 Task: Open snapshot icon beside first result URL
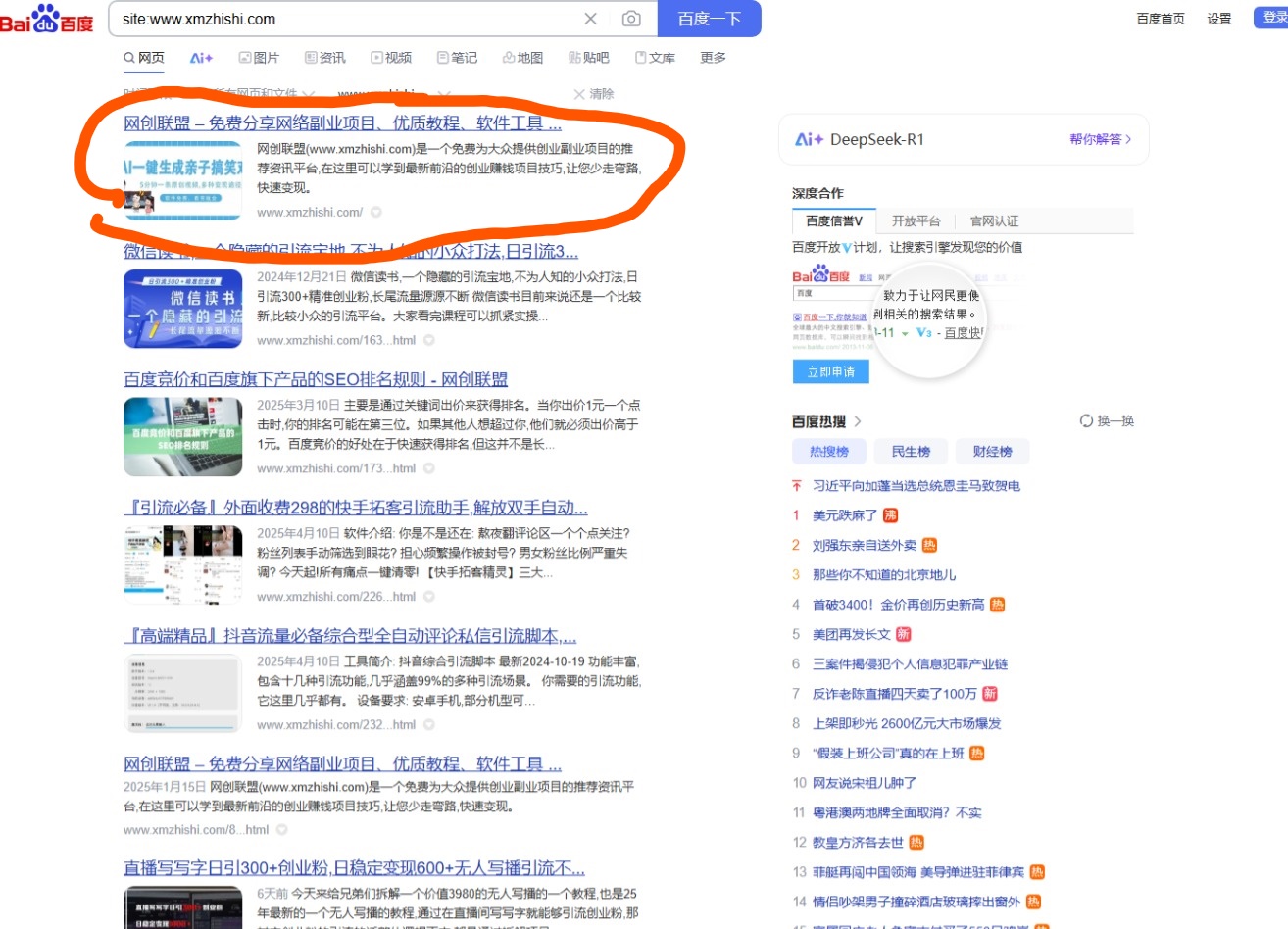(375, 211)
